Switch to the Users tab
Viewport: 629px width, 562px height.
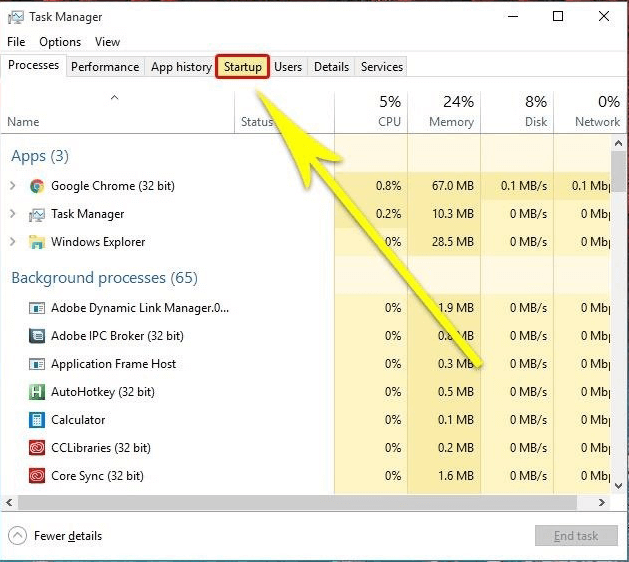coord(288,67)
